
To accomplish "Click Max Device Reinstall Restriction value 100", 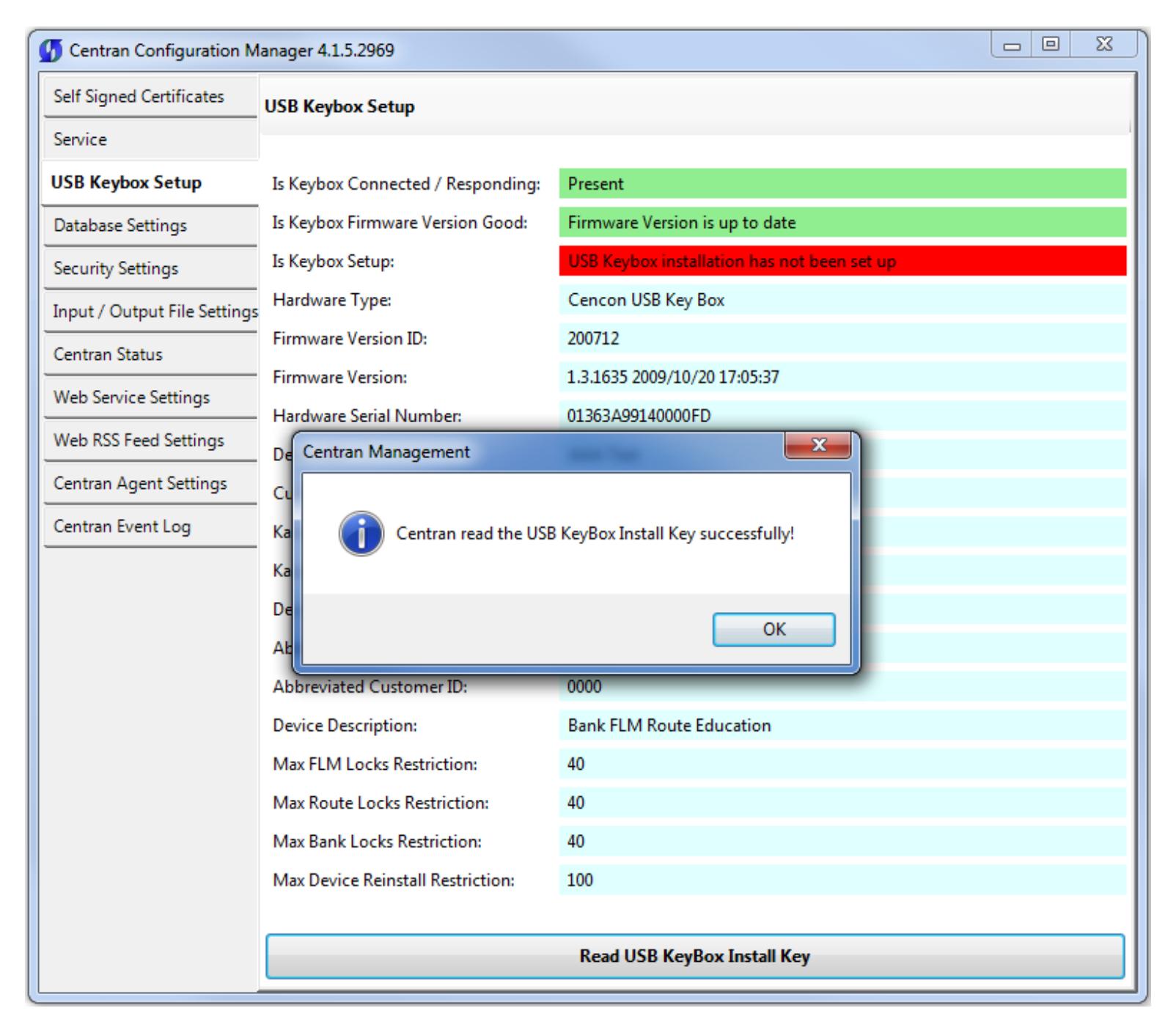I will tap(842, 880).
